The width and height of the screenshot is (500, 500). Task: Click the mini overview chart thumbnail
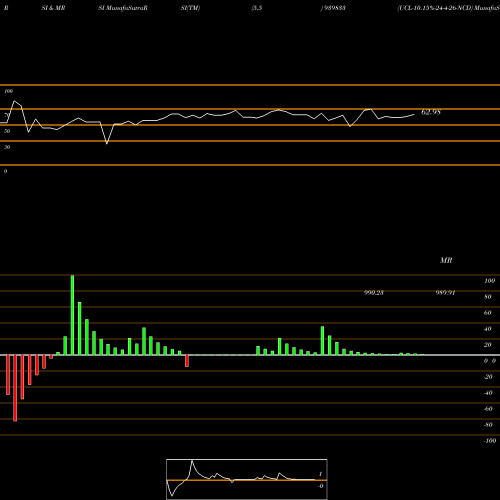[x=247, y=479]
